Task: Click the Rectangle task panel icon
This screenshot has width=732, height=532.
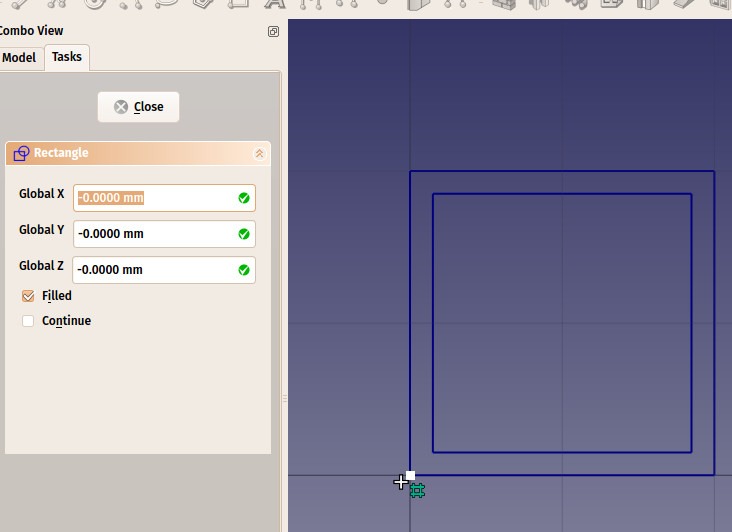Action: pos(21,153)
